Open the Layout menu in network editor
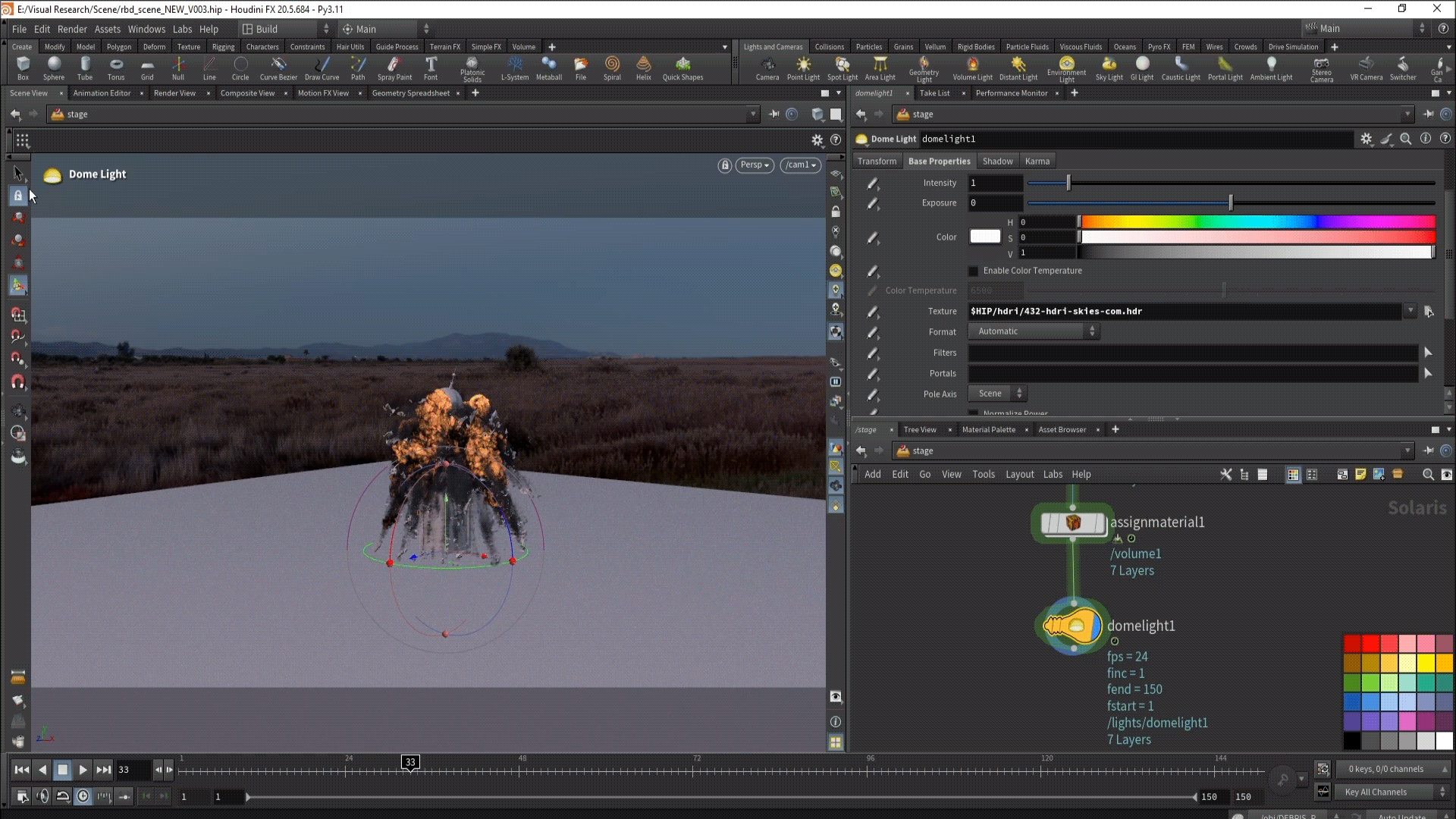 pos(1019,475)
